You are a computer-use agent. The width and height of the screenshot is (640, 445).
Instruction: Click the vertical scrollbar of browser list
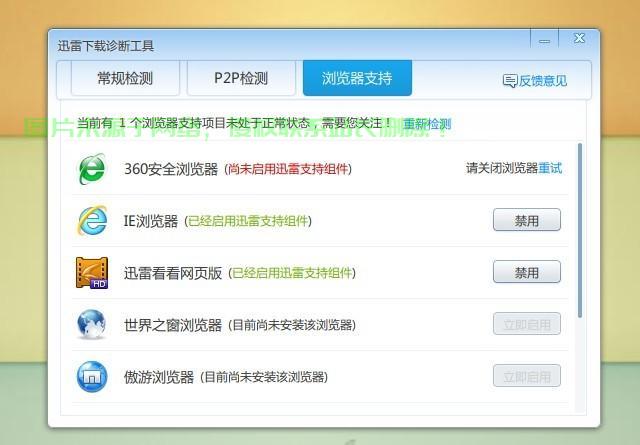coord(580,230)
